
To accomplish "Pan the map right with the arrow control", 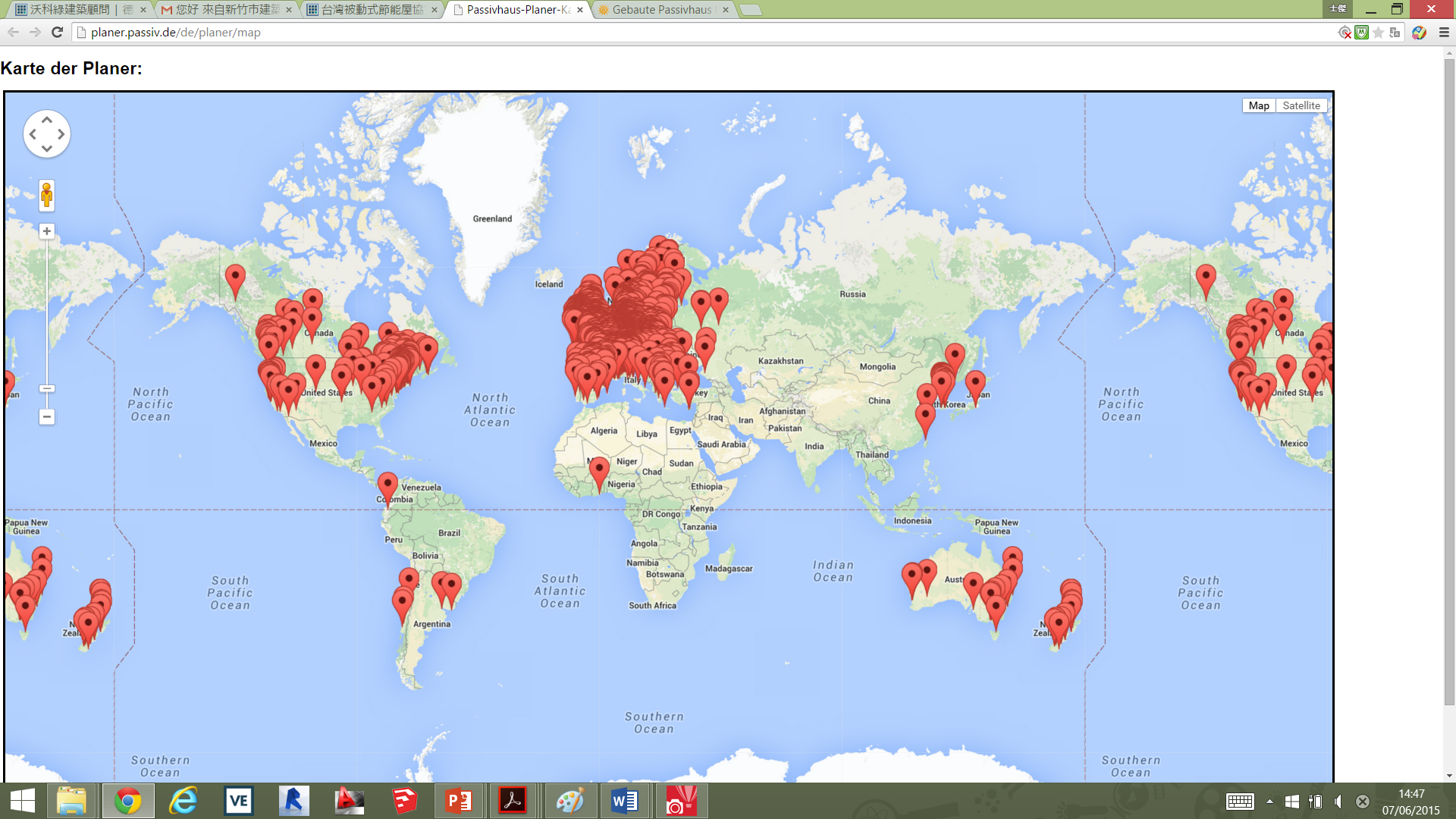I will tap(61, 134).
